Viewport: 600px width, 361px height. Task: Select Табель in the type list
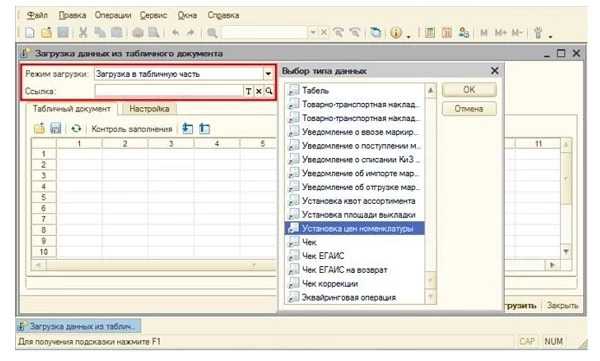(x=355, y=90)
